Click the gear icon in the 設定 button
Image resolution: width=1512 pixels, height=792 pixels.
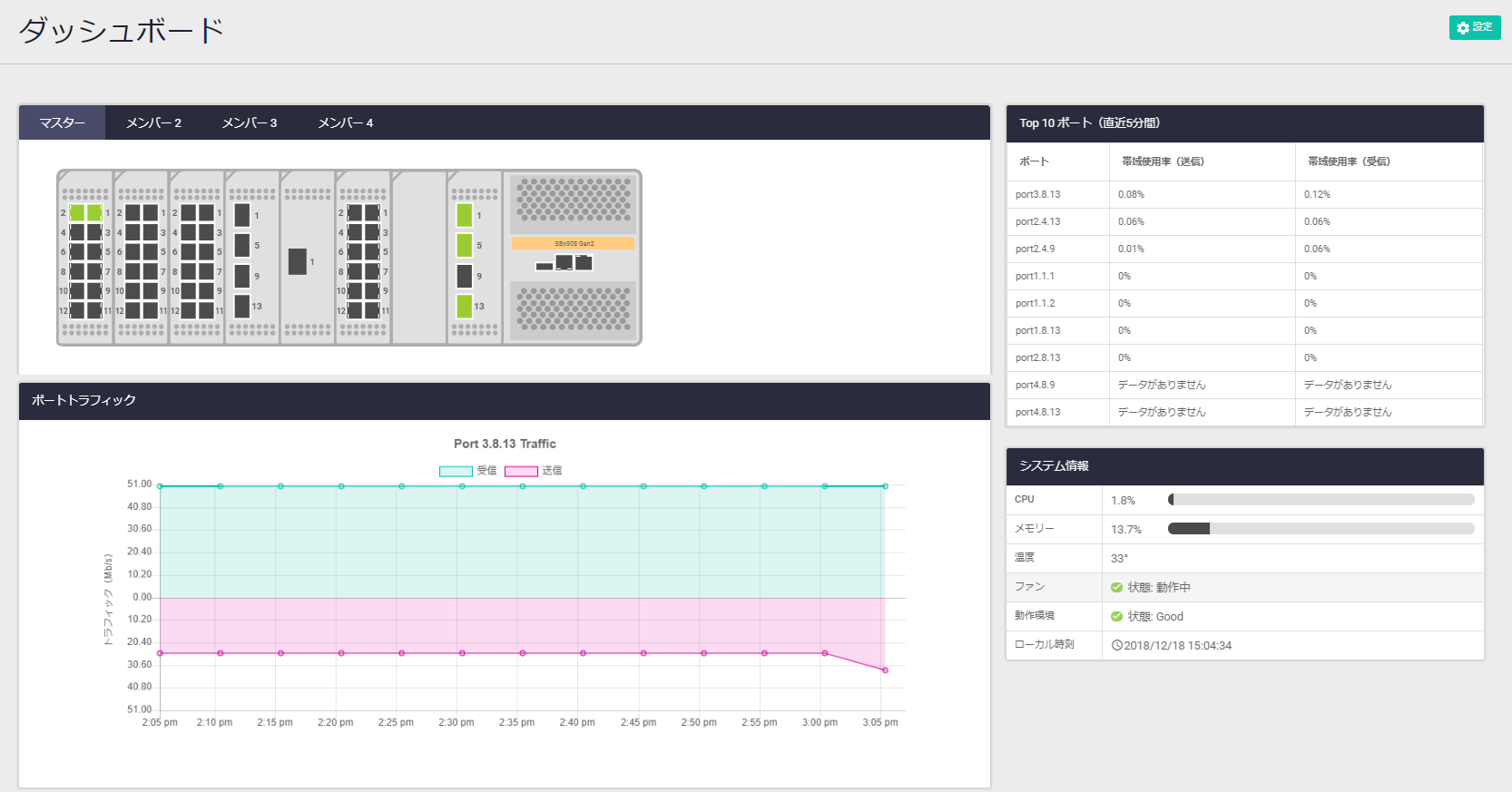1463,28
